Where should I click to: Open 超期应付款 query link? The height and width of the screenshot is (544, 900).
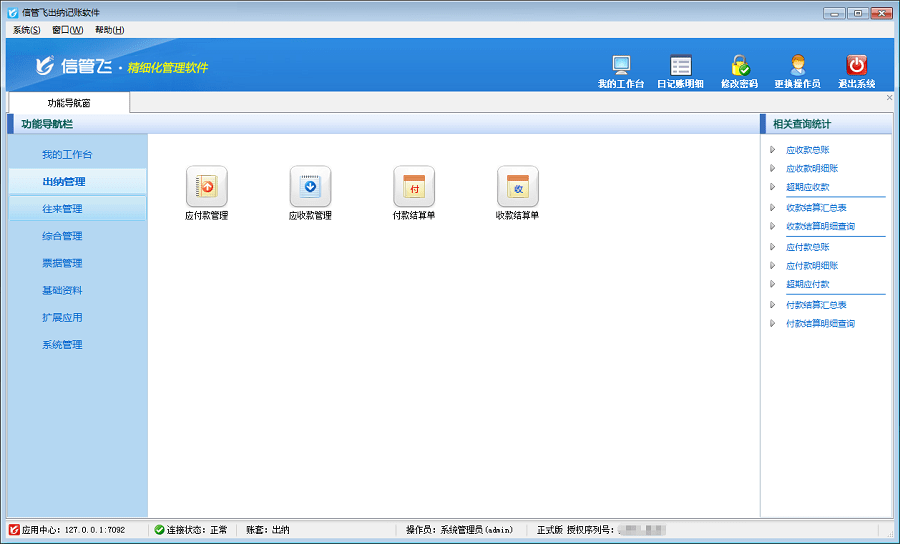808,284
